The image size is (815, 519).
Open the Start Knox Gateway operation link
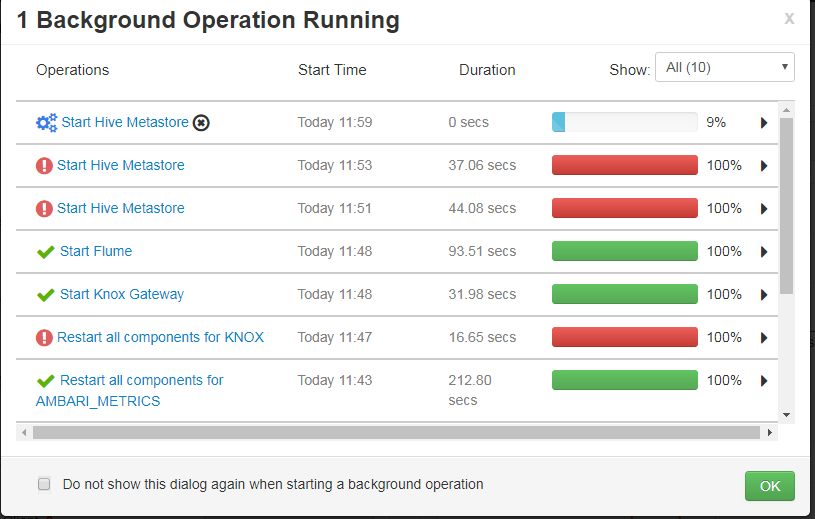[x=122, y=294]
